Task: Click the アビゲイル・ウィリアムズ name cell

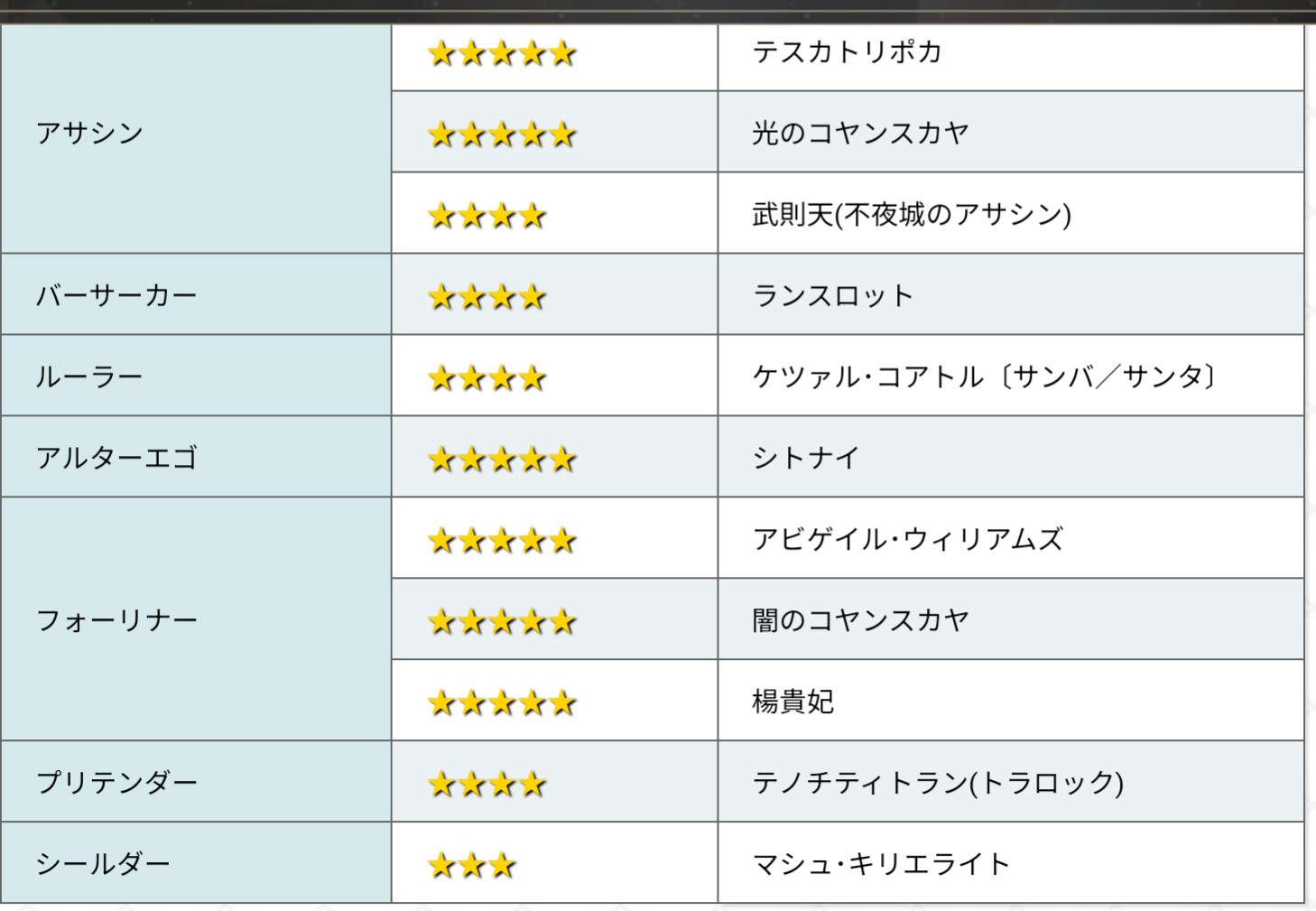Action: coord(908,540)
